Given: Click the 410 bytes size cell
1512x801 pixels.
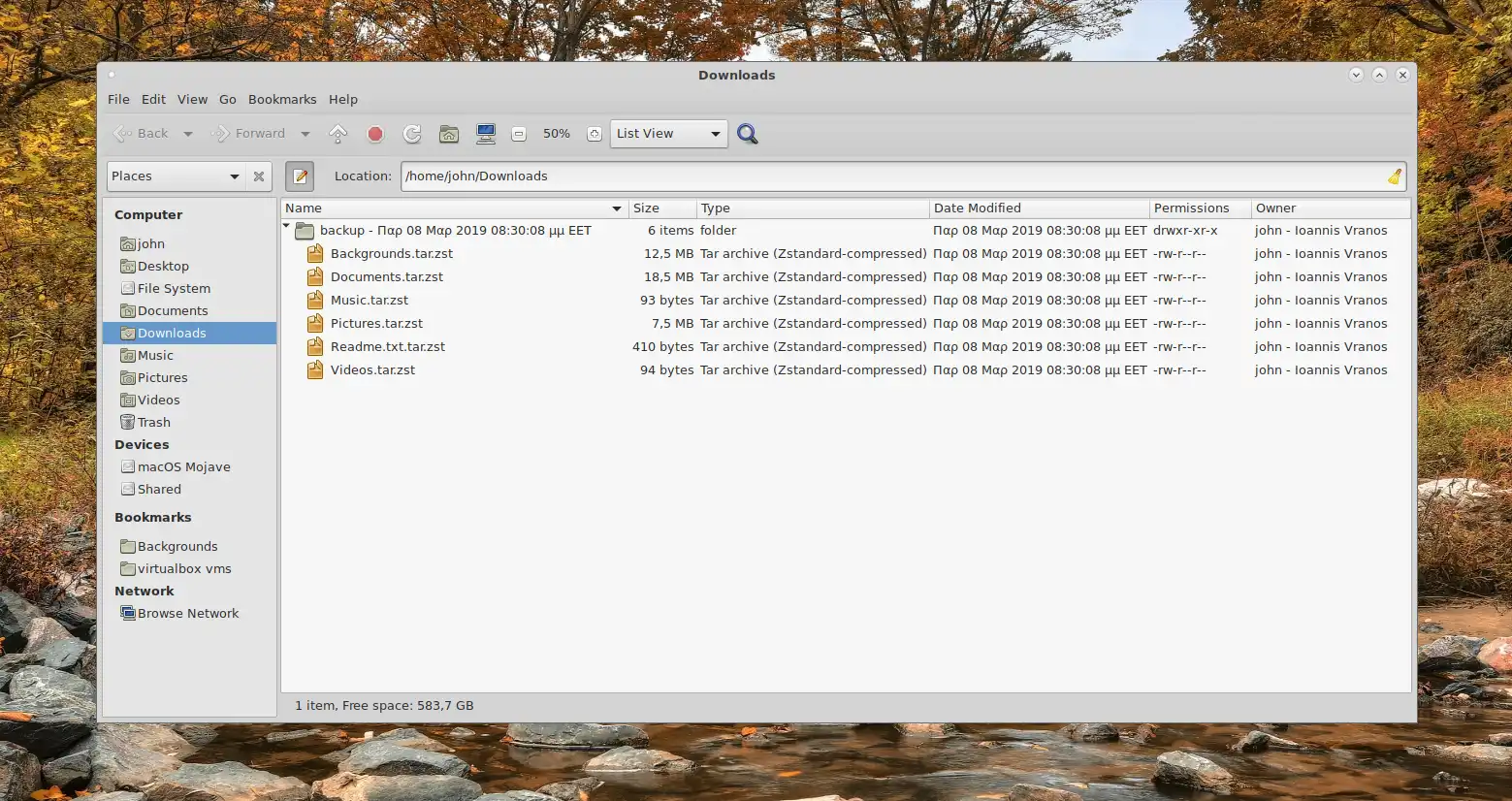Looking at the screenshot, I should (663, 347).
